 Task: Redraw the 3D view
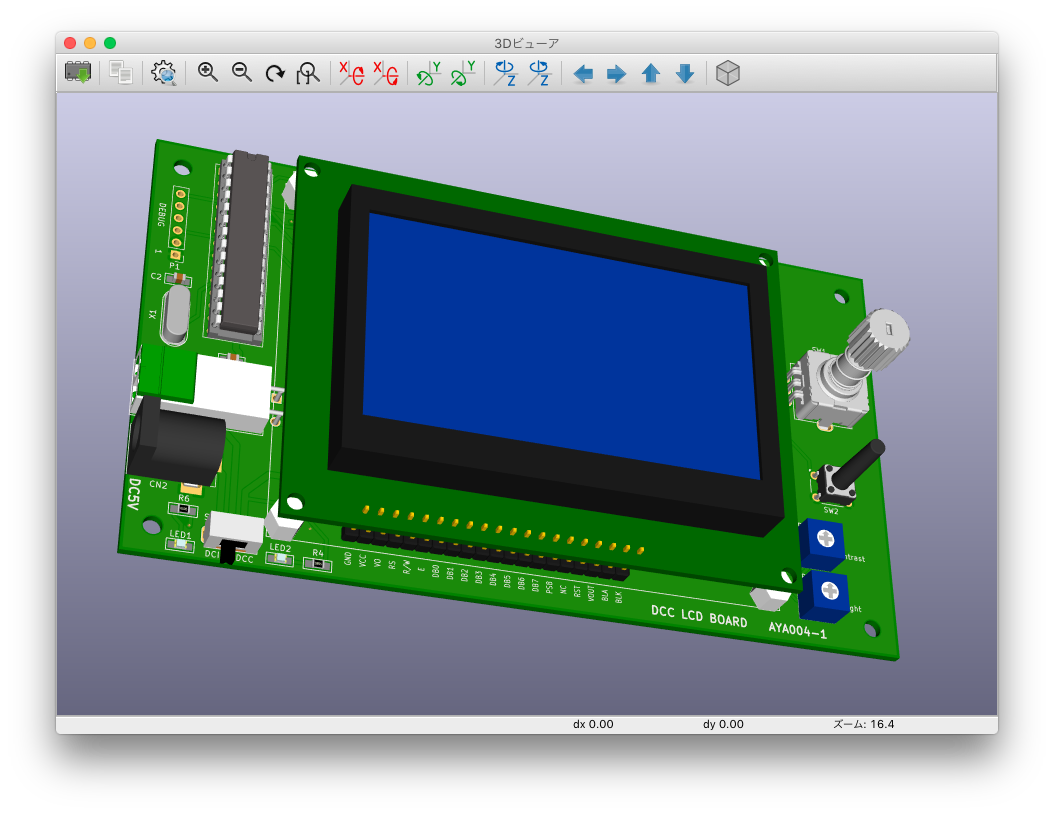[x=275, y=73]
